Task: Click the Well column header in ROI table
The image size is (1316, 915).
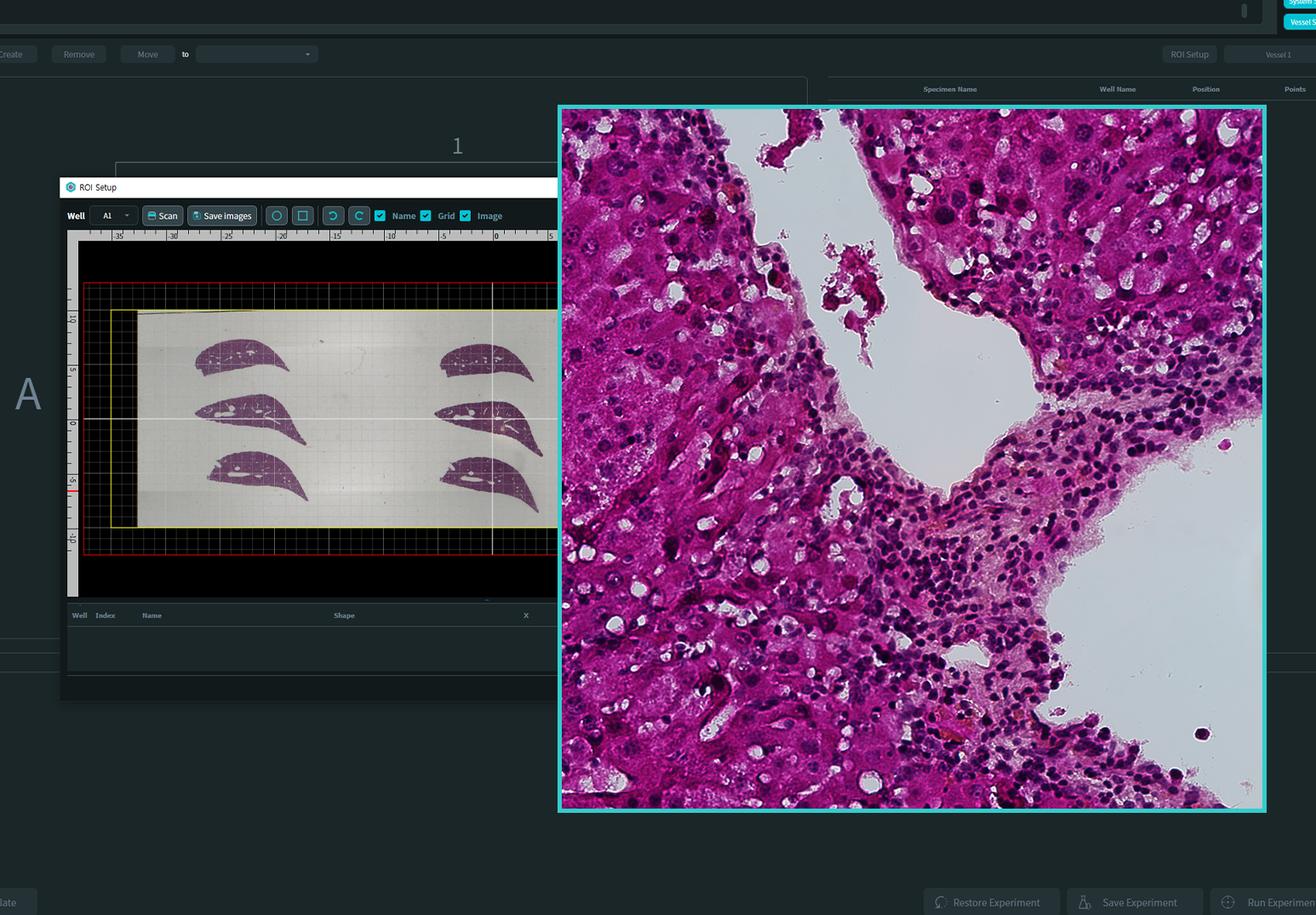Action: [80, 615]
